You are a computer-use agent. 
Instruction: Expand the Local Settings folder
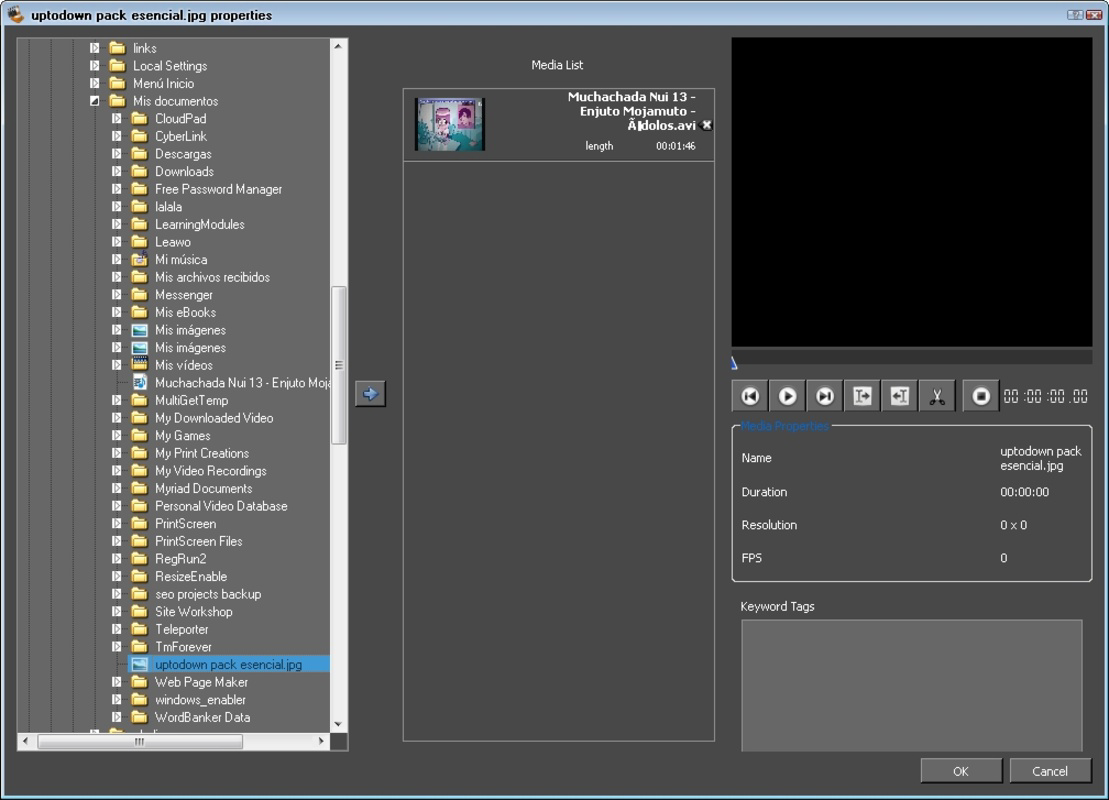click(x=95, y=66)
